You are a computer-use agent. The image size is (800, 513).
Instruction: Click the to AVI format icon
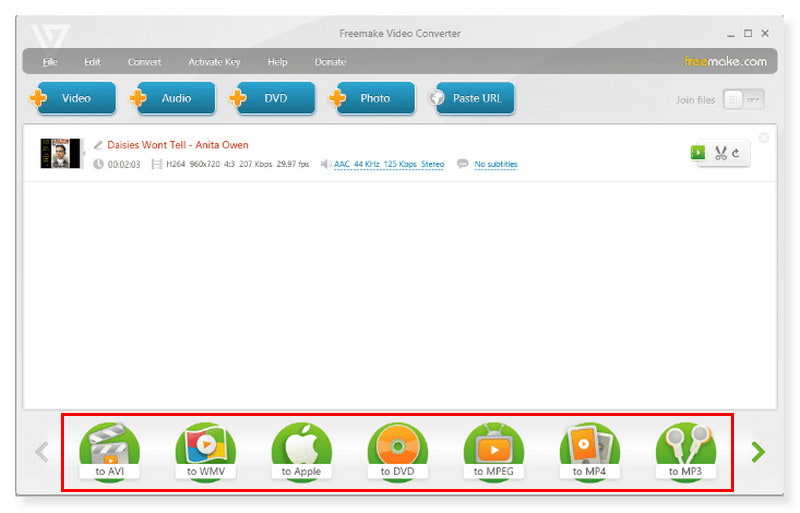[x=110, y=452]
